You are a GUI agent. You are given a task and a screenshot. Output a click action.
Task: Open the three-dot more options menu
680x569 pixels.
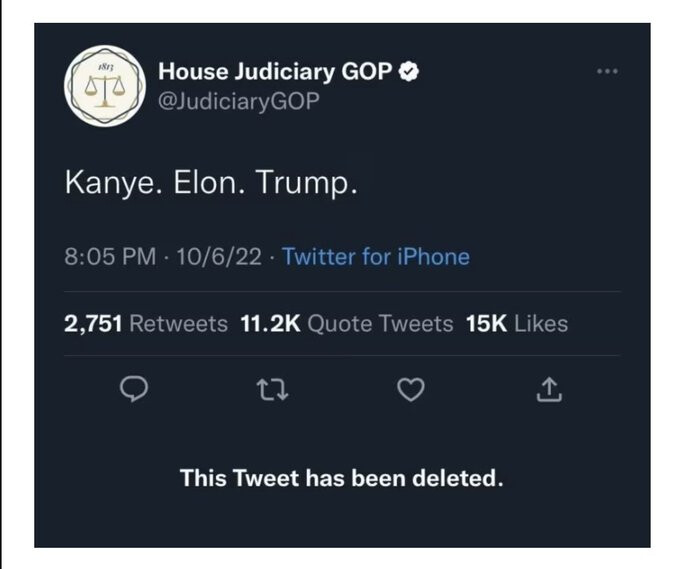click(607, 71)
